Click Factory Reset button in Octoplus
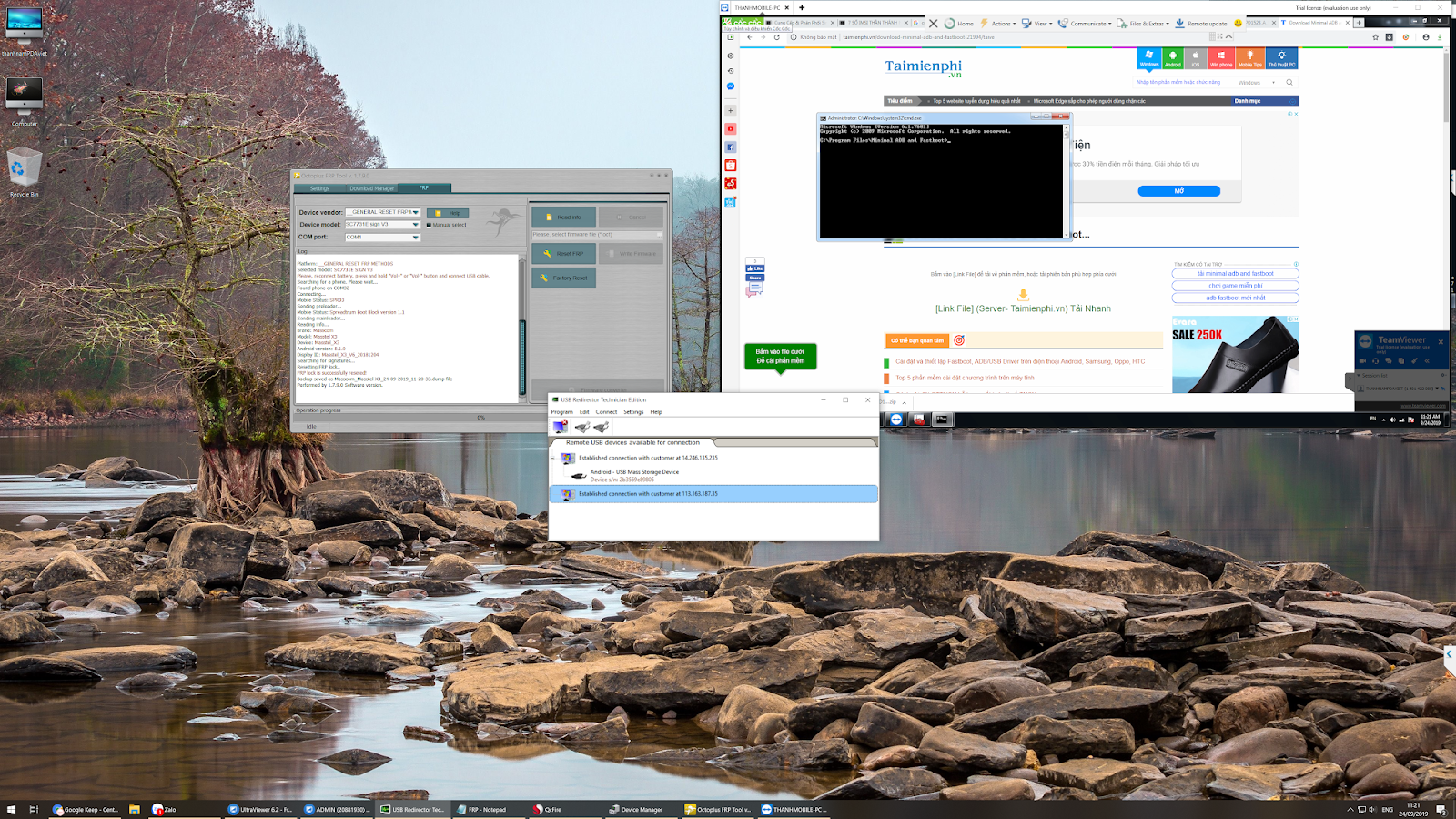Image resolution: width=1456 pixels, height=819 pixels. tap(563, 278)
